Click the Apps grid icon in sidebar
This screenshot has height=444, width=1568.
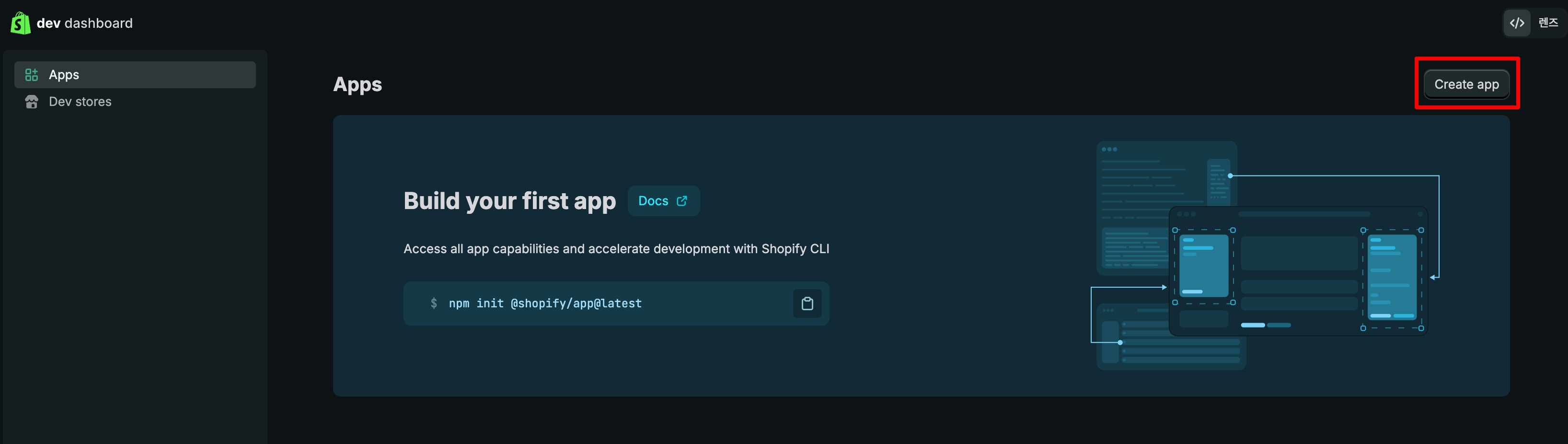click(32, 75)
